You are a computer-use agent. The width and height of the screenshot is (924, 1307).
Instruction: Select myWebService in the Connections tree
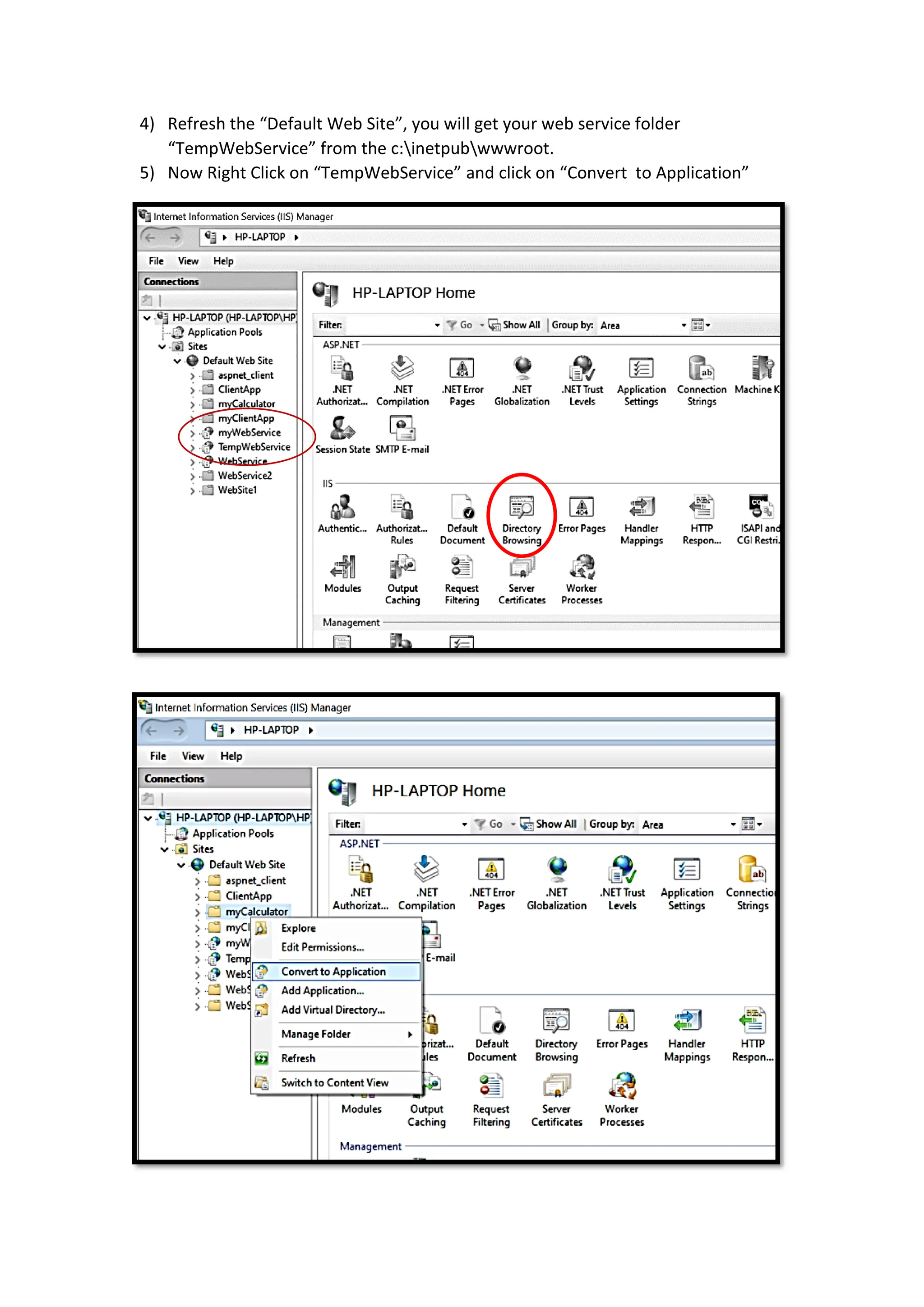point(249,433)
